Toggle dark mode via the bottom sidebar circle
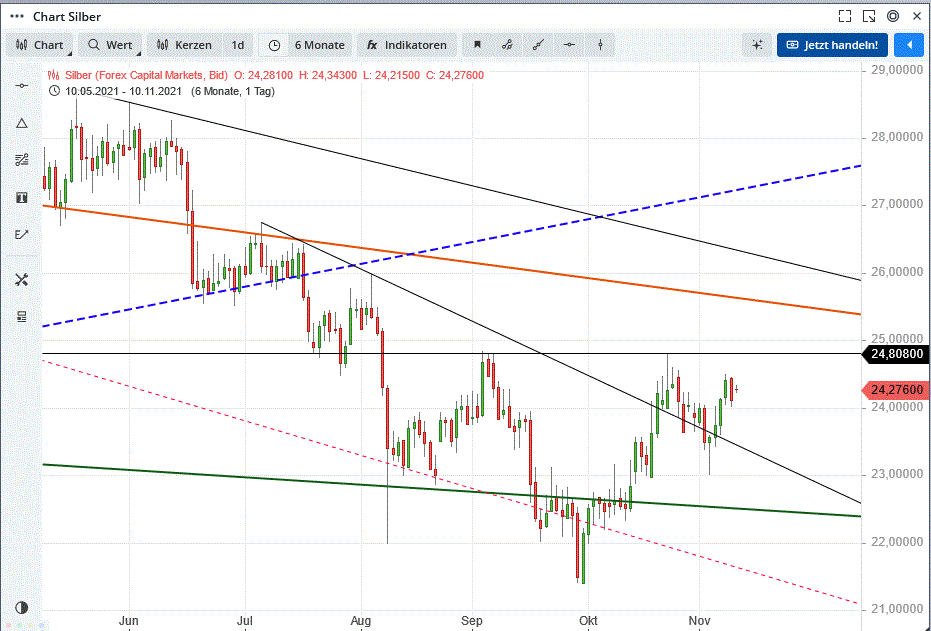The width and height of the screenshot is (931, 631). click(21, 607)
